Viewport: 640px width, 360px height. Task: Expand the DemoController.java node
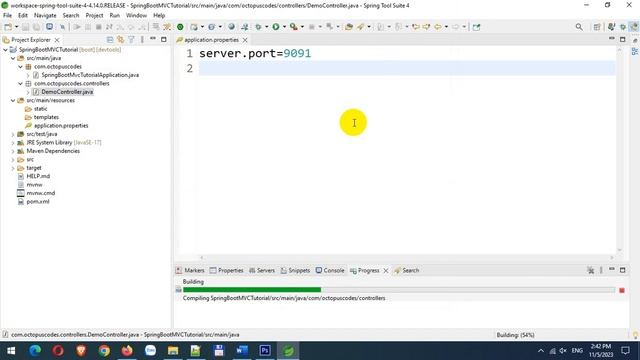click(x=28, y=92)
